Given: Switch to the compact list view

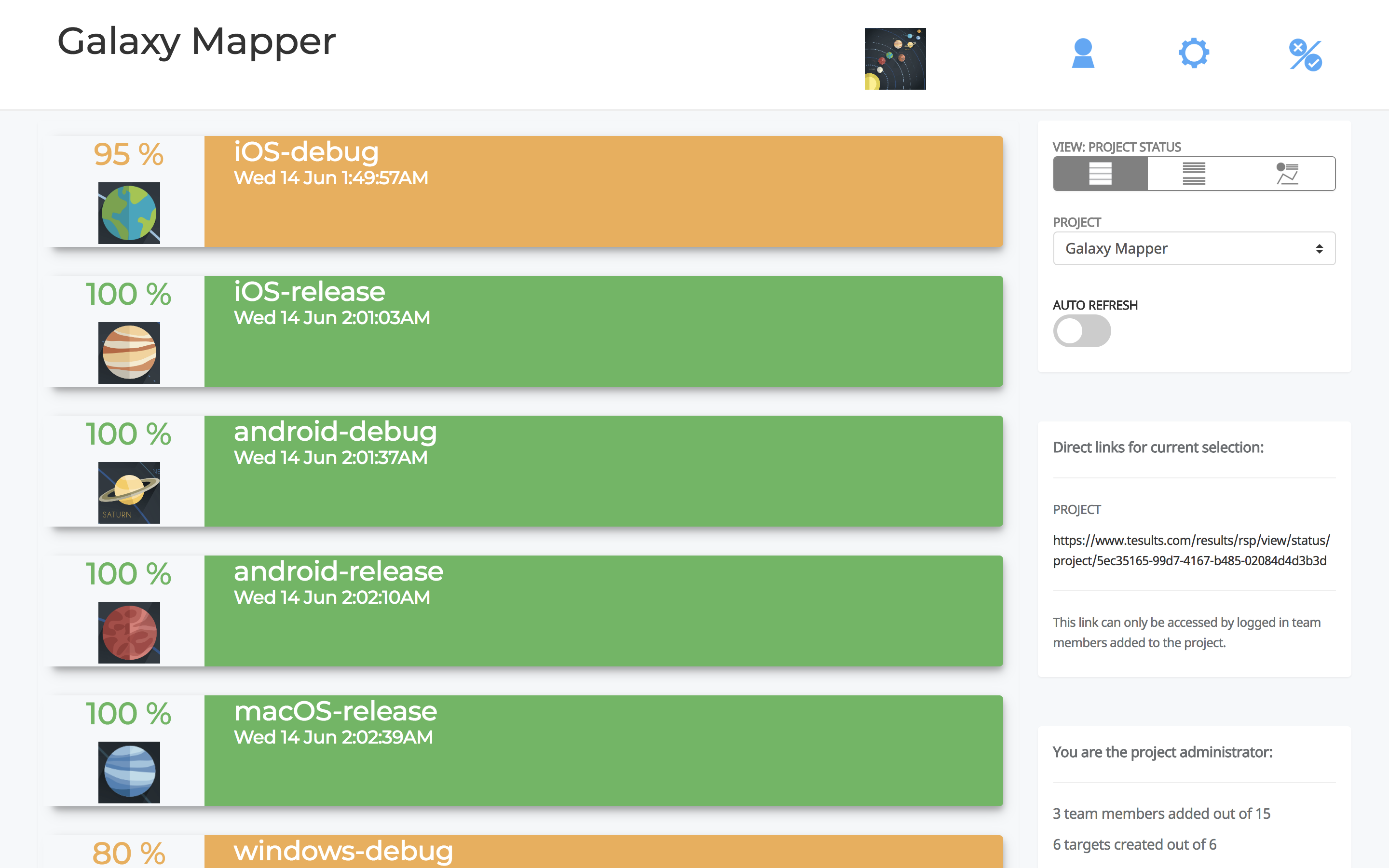Looking at the screenshot, I should [1194, 174].
